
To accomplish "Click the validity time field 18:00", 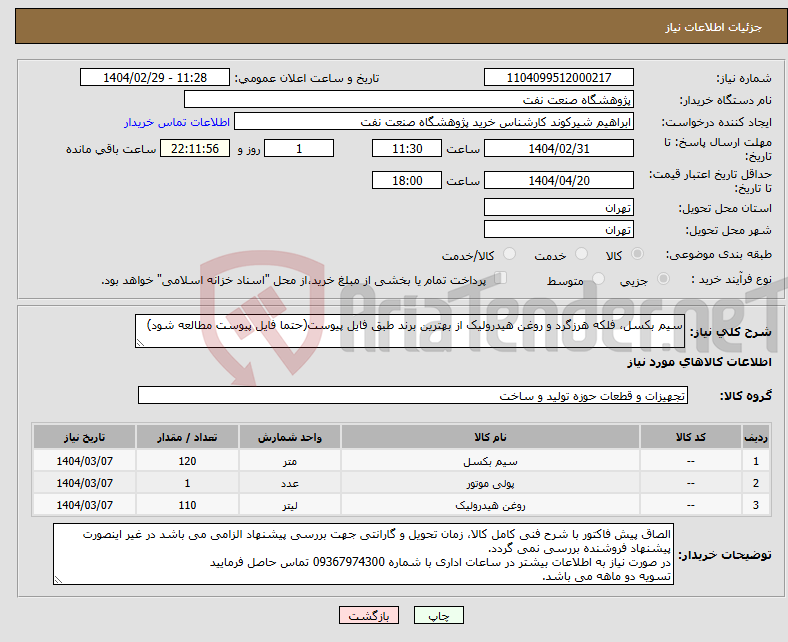I will (x=407, y=180).
